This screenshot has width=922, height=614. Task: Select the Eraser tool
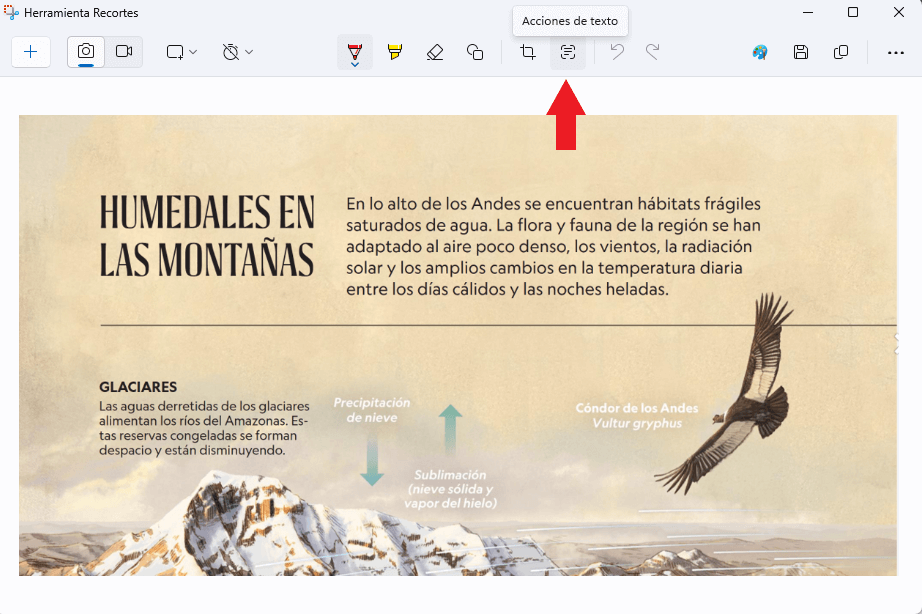tap(435, 52)
